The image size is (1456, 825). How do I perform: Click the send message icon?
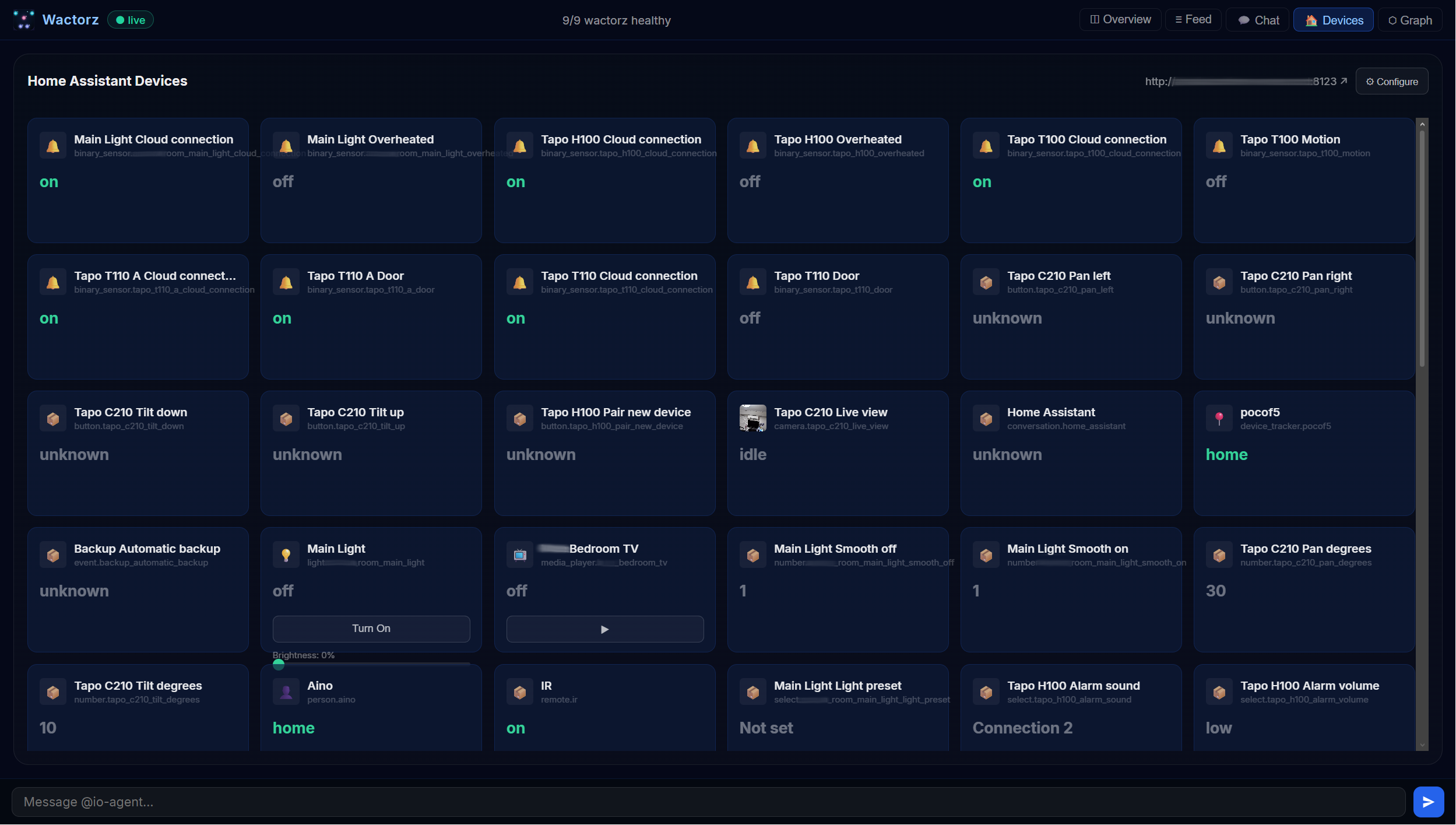1428,801
